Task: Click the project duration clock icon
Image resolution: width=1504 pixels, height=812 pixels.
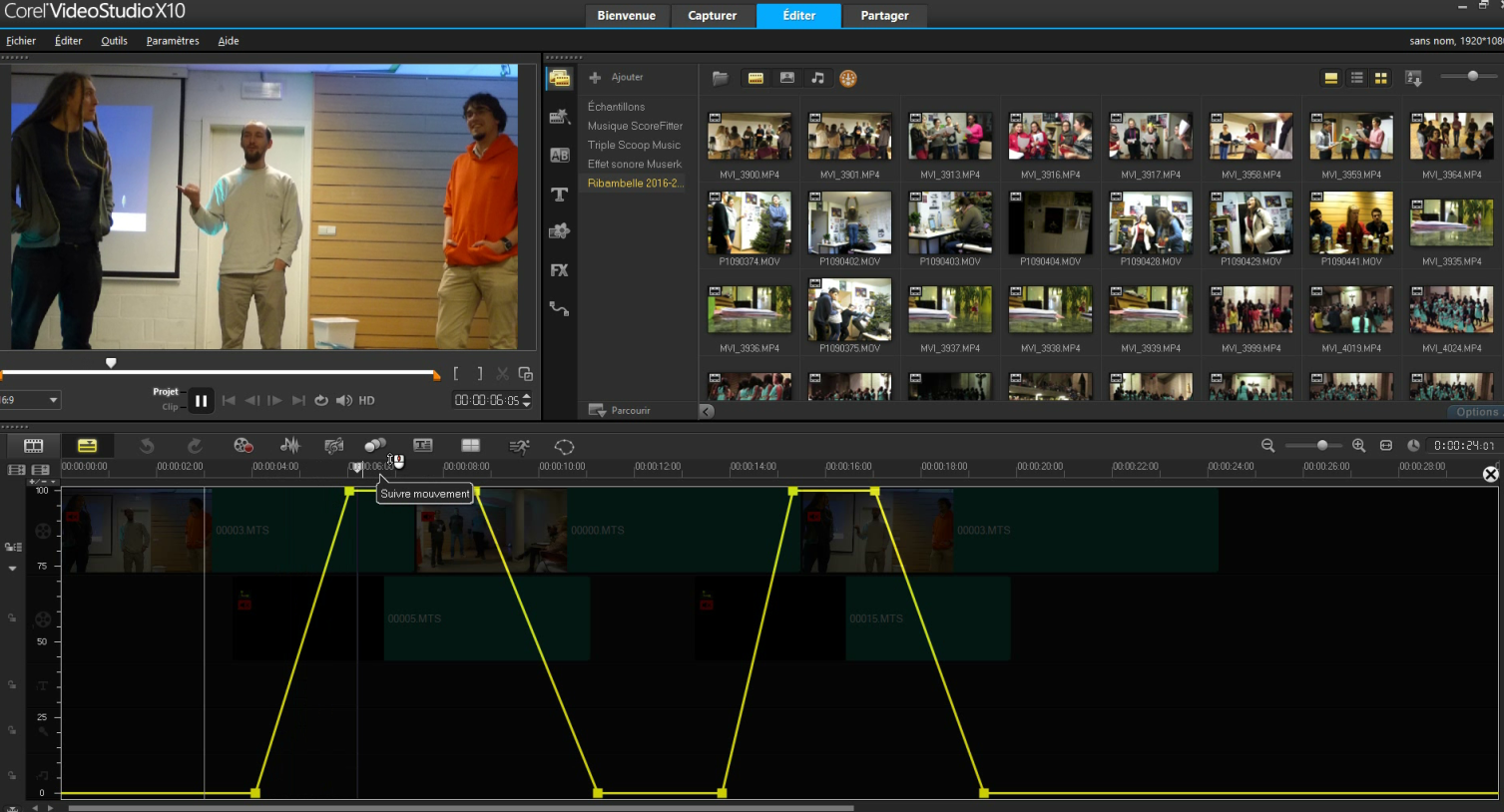Action: pyautogui.click(x=1413, y=446)
